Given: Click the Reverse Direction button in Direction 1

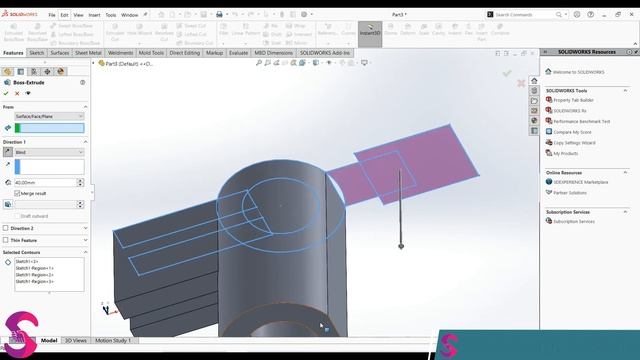Looking at the screenshot, I should pyautogui.click(x=8, y=152).
